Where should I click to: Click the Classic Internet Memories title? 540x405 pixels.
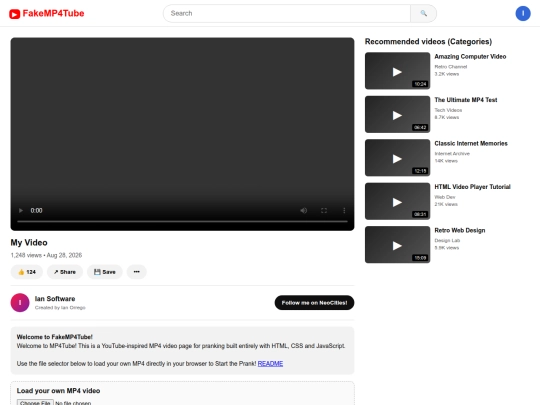pyautogui.click(x=471, y=143)
